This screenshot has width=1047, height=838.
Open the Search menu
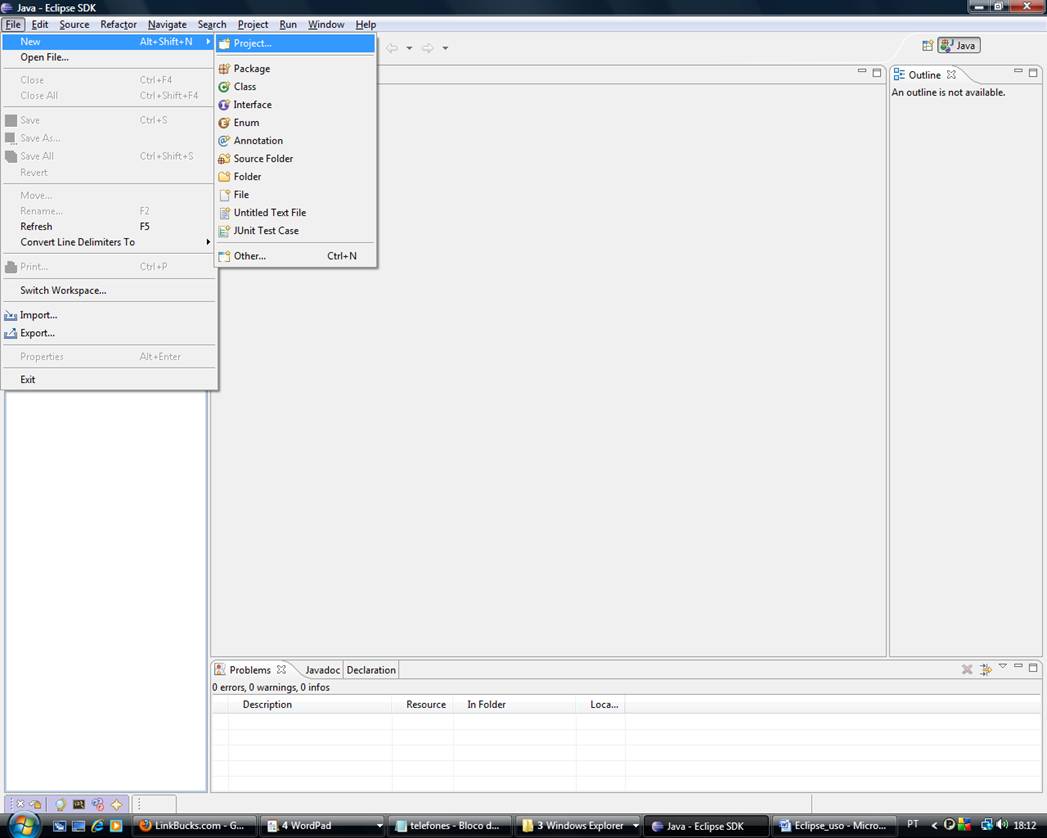(212, 25)
